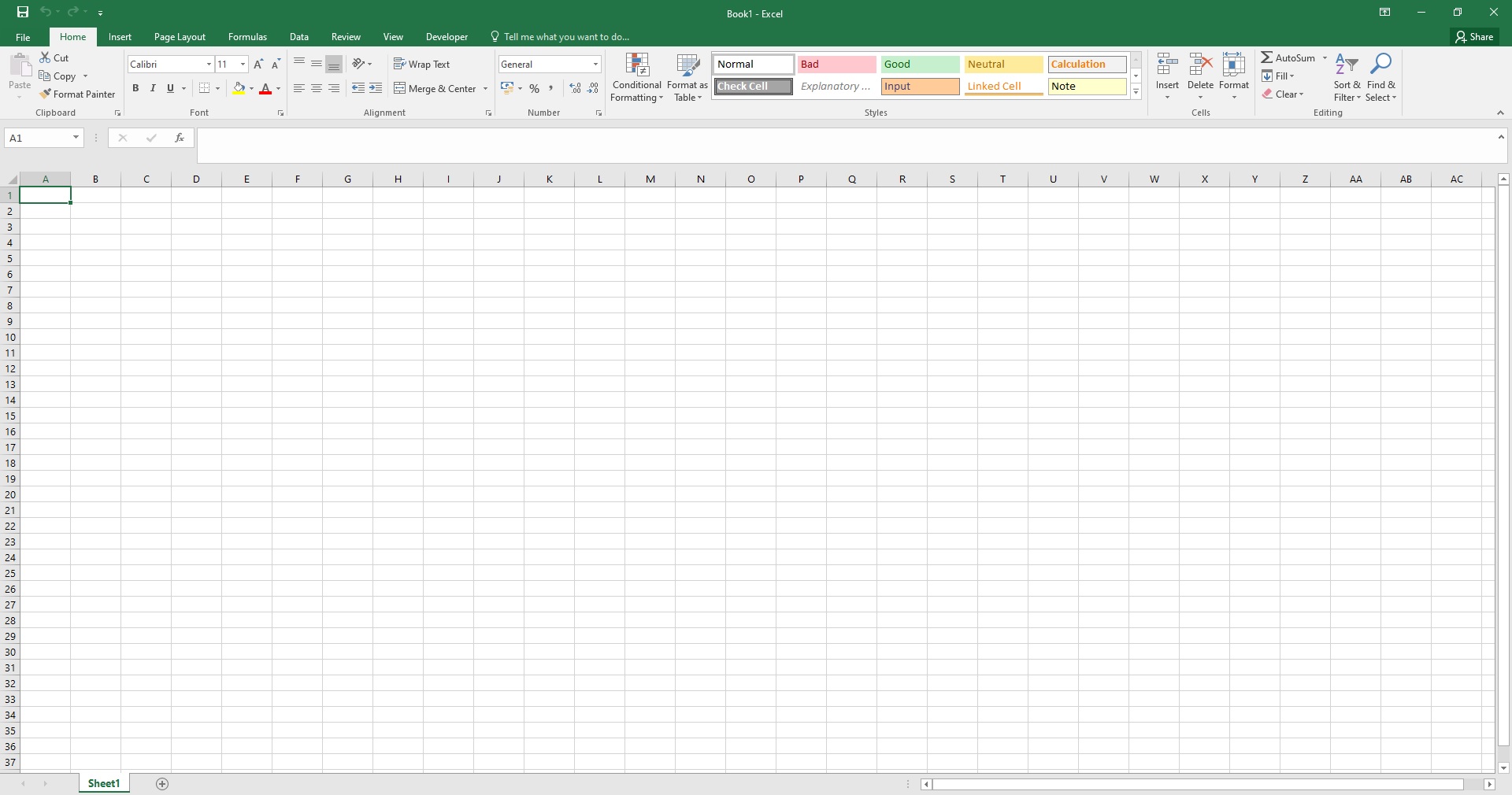The height and width of the screenshot is (795, 1512).
Task: Click the Find & Select magnifier icon
Action: coord(1380,65)
